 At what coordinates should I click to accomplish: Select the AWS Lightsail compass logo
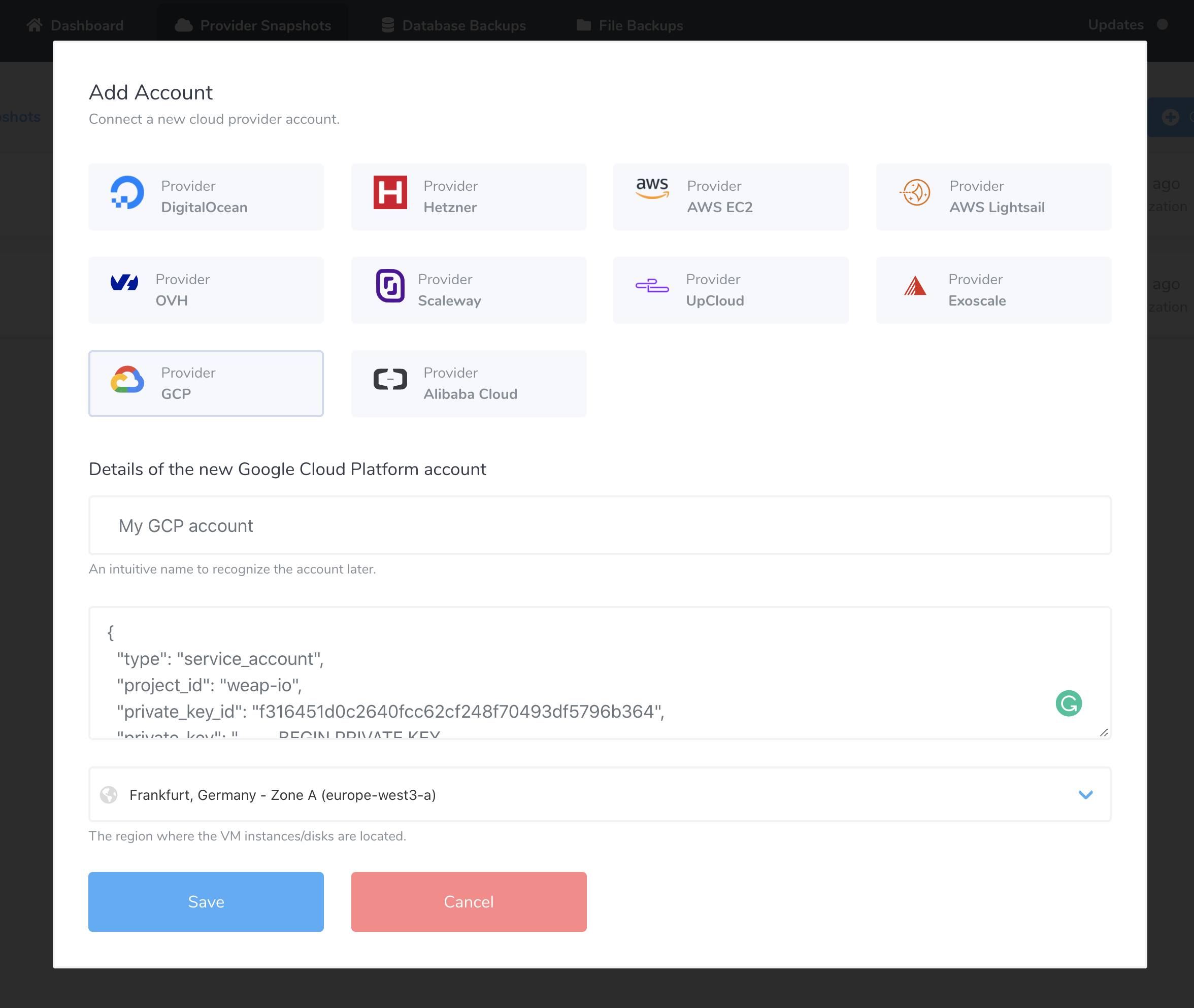(x=915, y=192)
